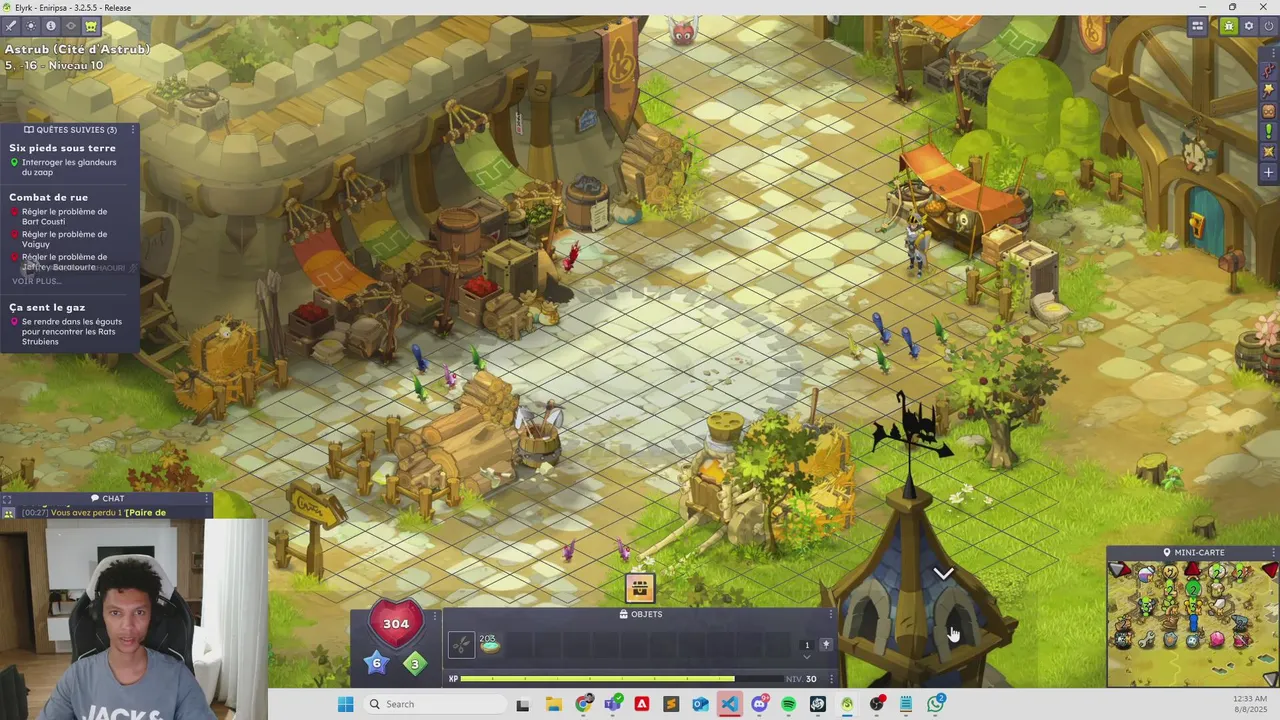Select quest Combat de rue
The width and height of the screenshot is (1280, 720).
click(48, 197)
